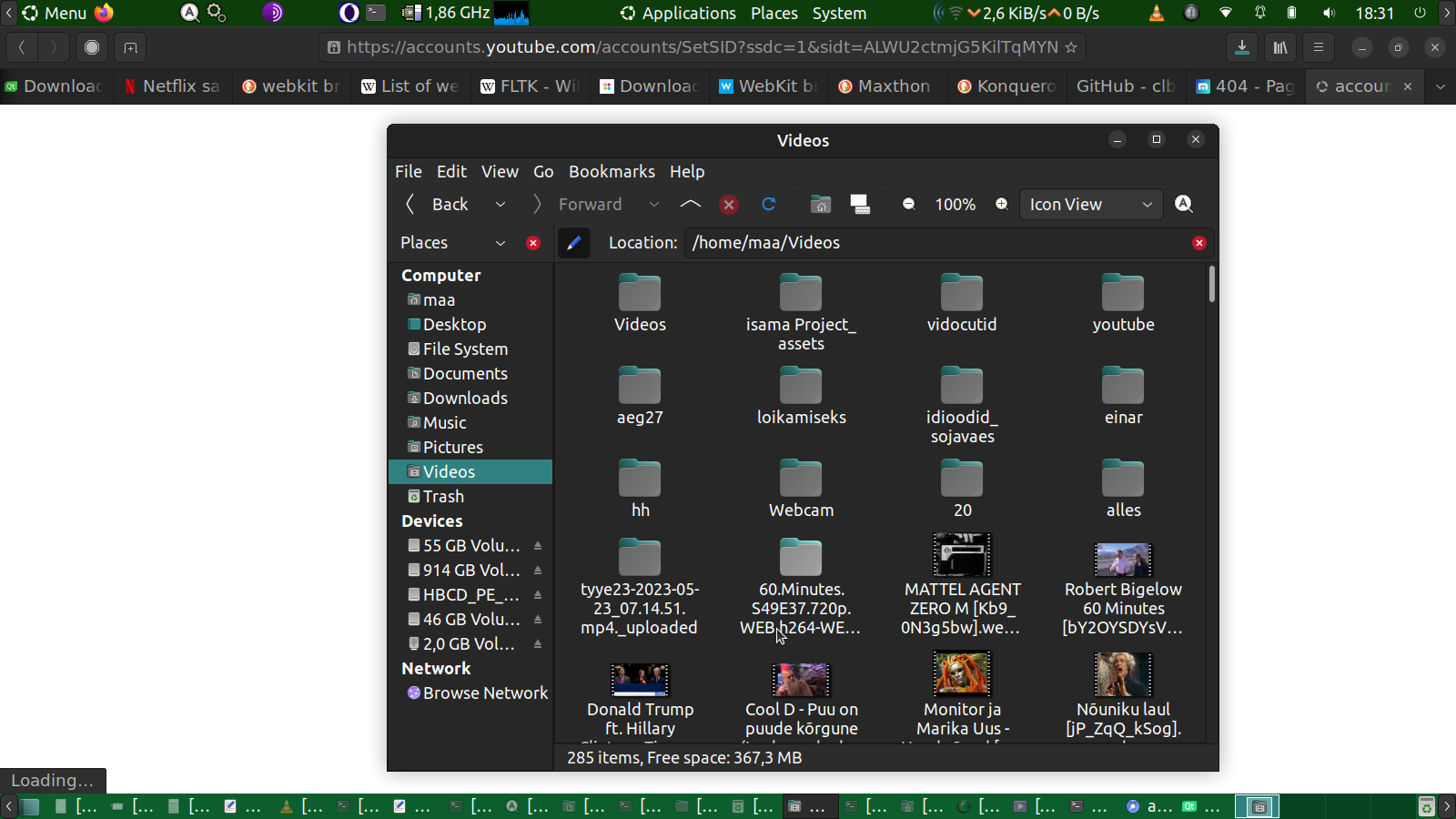Click the Computer toolbar icon
1456x819 pixels.
tap(860, 205)
